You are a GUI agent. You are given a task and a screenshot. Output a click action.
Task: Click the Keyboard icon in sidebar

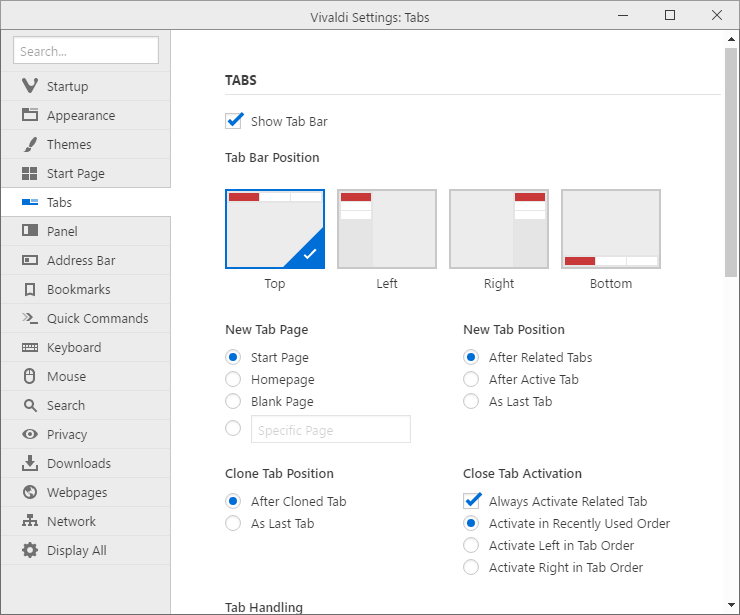coord(30,347)
